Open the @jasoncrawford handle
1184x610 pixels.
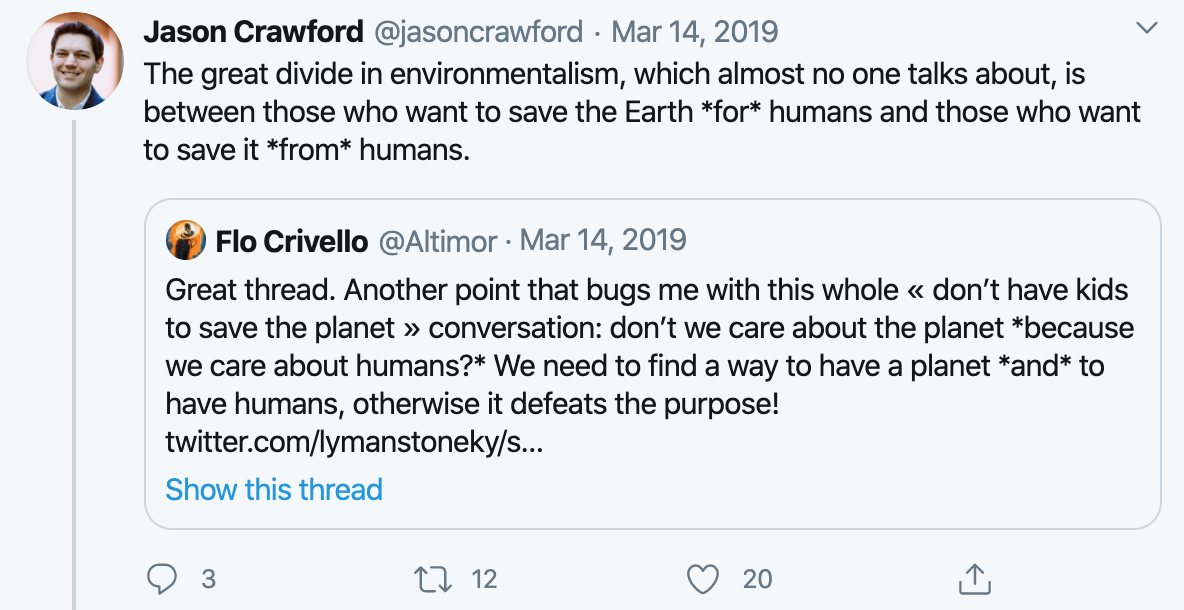pyautogui.click(x=478, y=32)
